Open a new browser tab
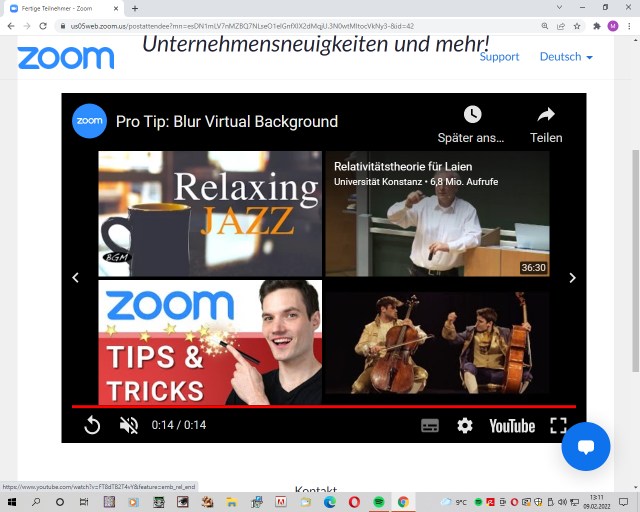This screenshot has width=640, height=512. [x=135, y=8]
